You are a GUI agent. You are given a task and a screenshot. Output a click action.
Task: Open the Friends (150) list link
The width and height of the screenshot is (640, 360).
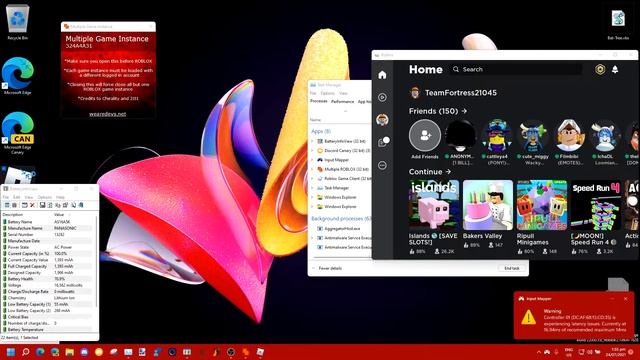[438, 111]
